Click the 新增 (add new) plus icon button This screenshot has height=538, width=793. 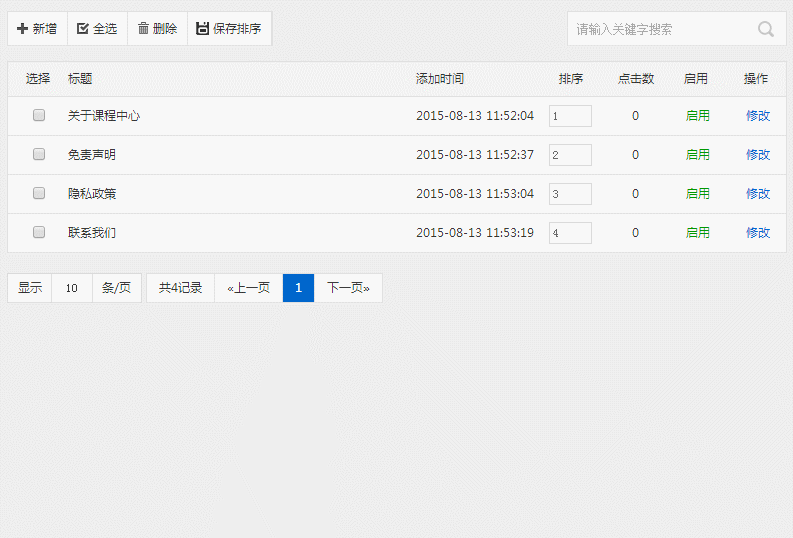pyautogui.click(x=37, y=29)
